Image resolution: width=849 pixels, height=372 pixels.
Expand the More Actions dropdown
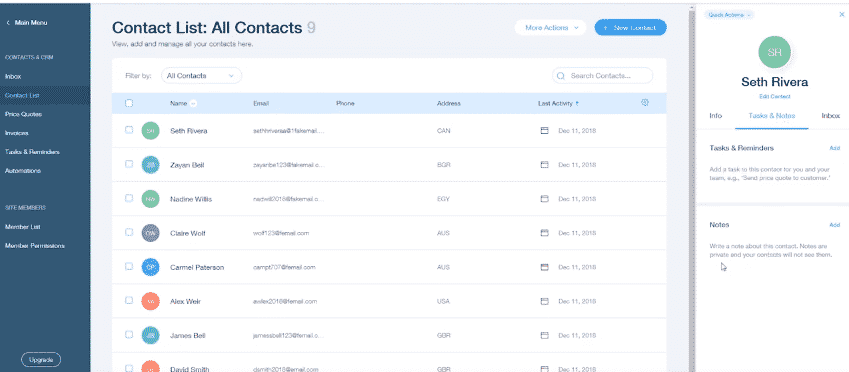pos(551,28)
